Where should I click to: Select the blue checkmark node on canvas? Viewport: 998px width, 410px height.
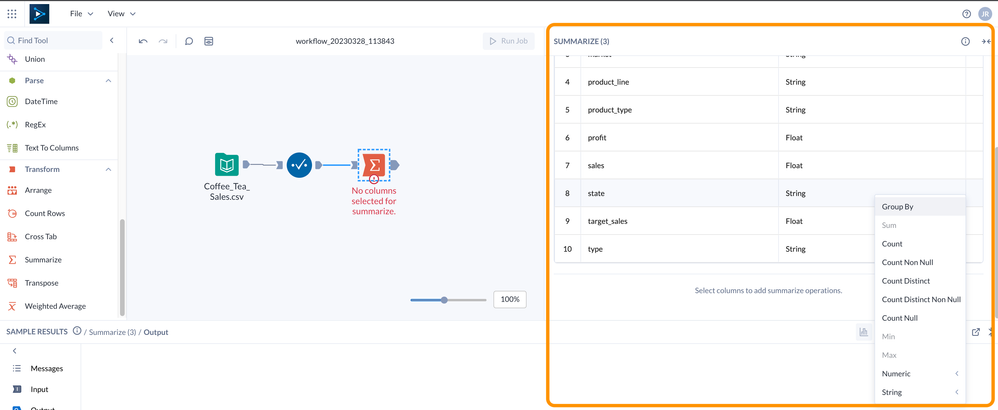299,165
